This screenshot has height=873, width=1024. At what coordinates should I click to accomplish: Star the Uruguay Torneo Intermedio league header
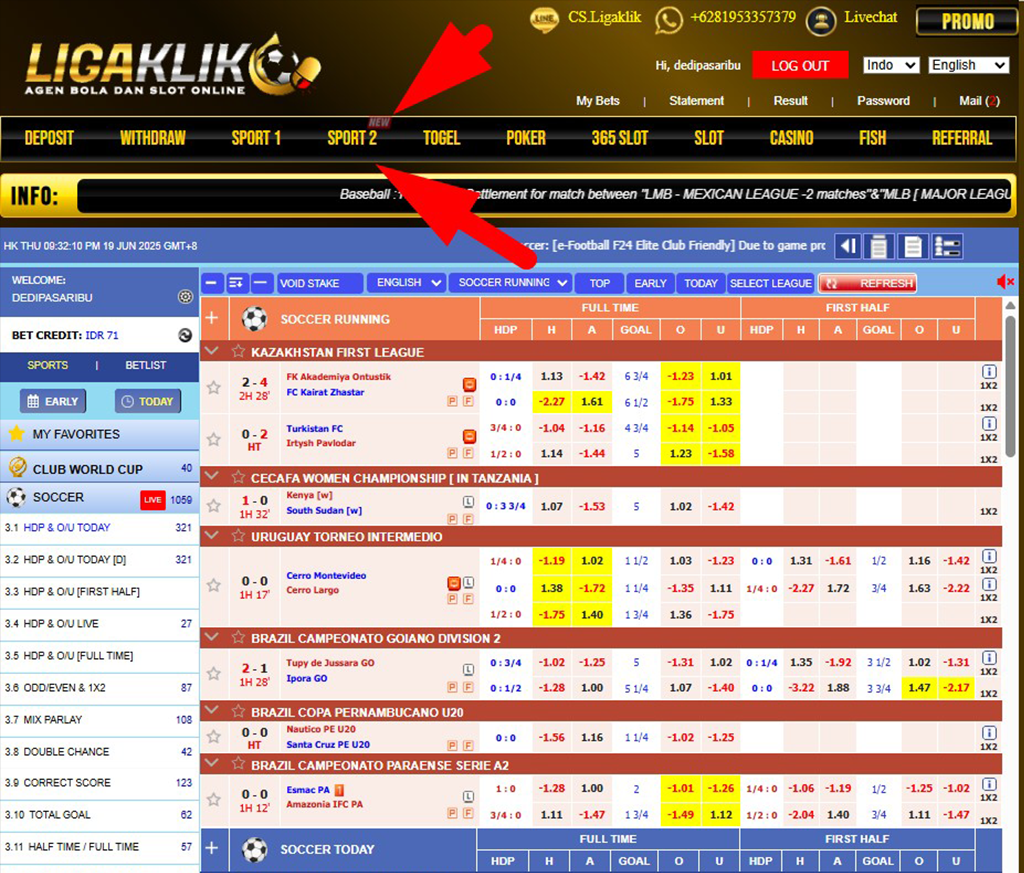pos(238,536)
